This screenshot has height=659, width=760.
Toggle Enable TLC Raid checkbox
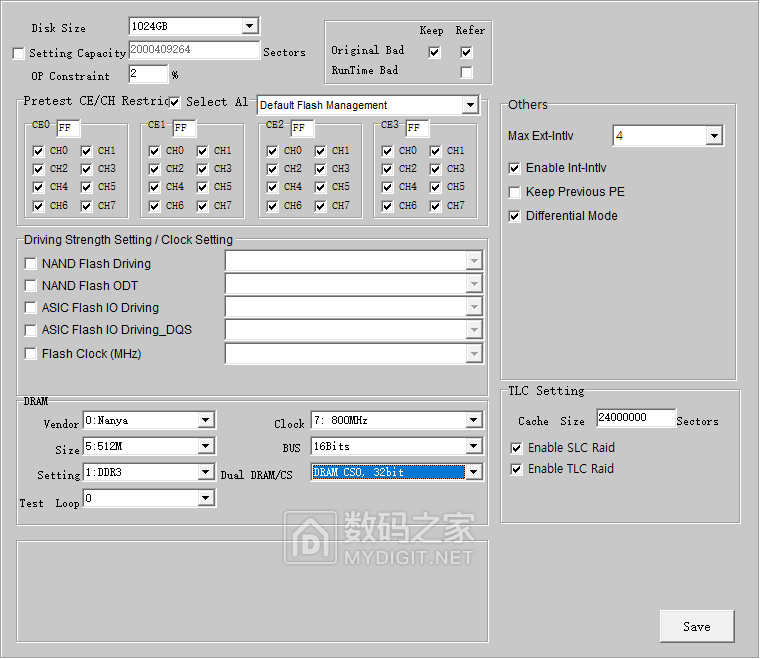(x=516, y=469)
